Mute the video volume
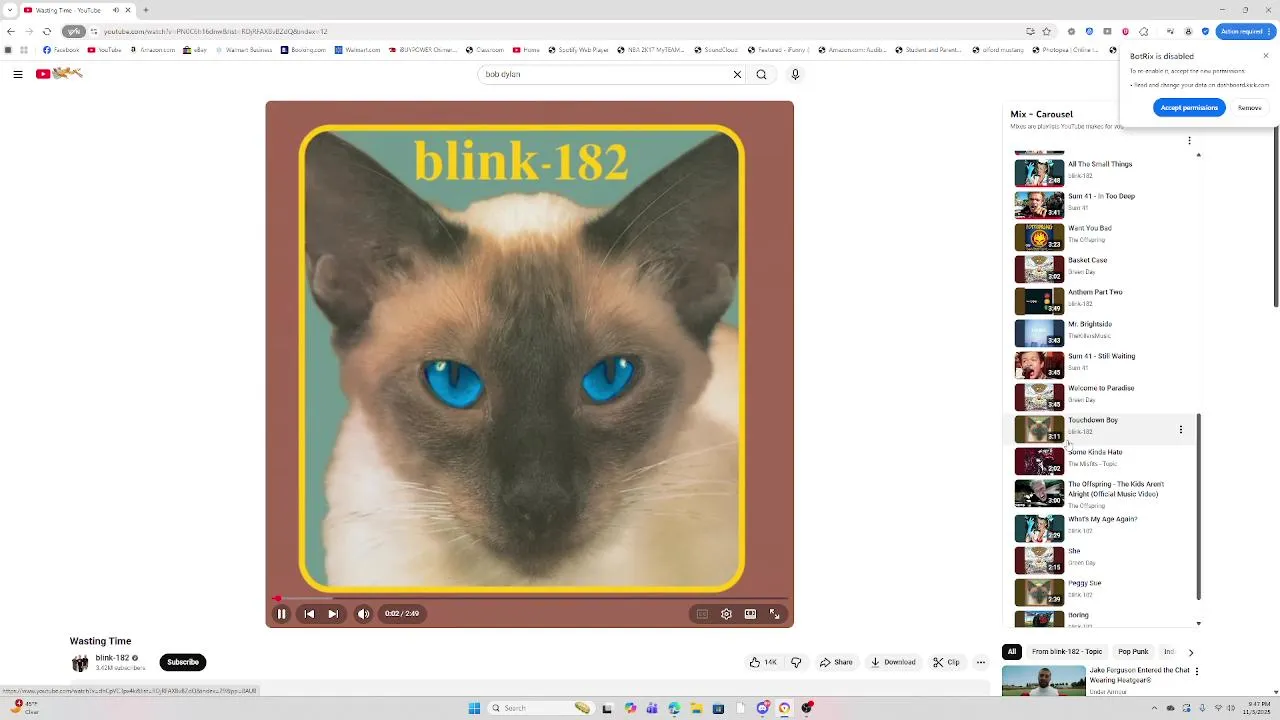This screenshot has height=720, width=1280. [x=363, y=614]
